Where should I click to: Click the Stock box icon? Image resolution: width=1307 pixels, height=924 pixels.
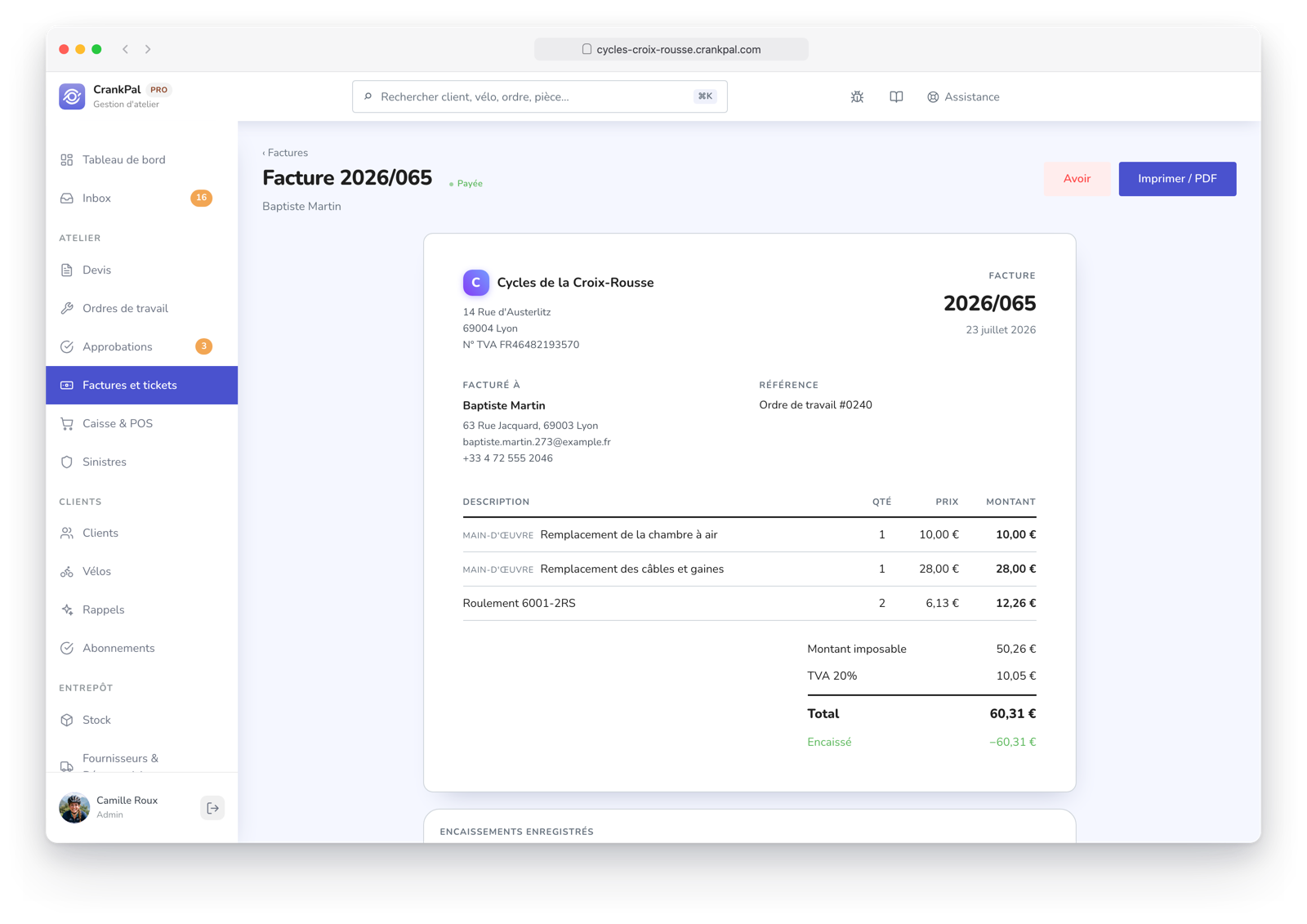(x=67, y=720)
